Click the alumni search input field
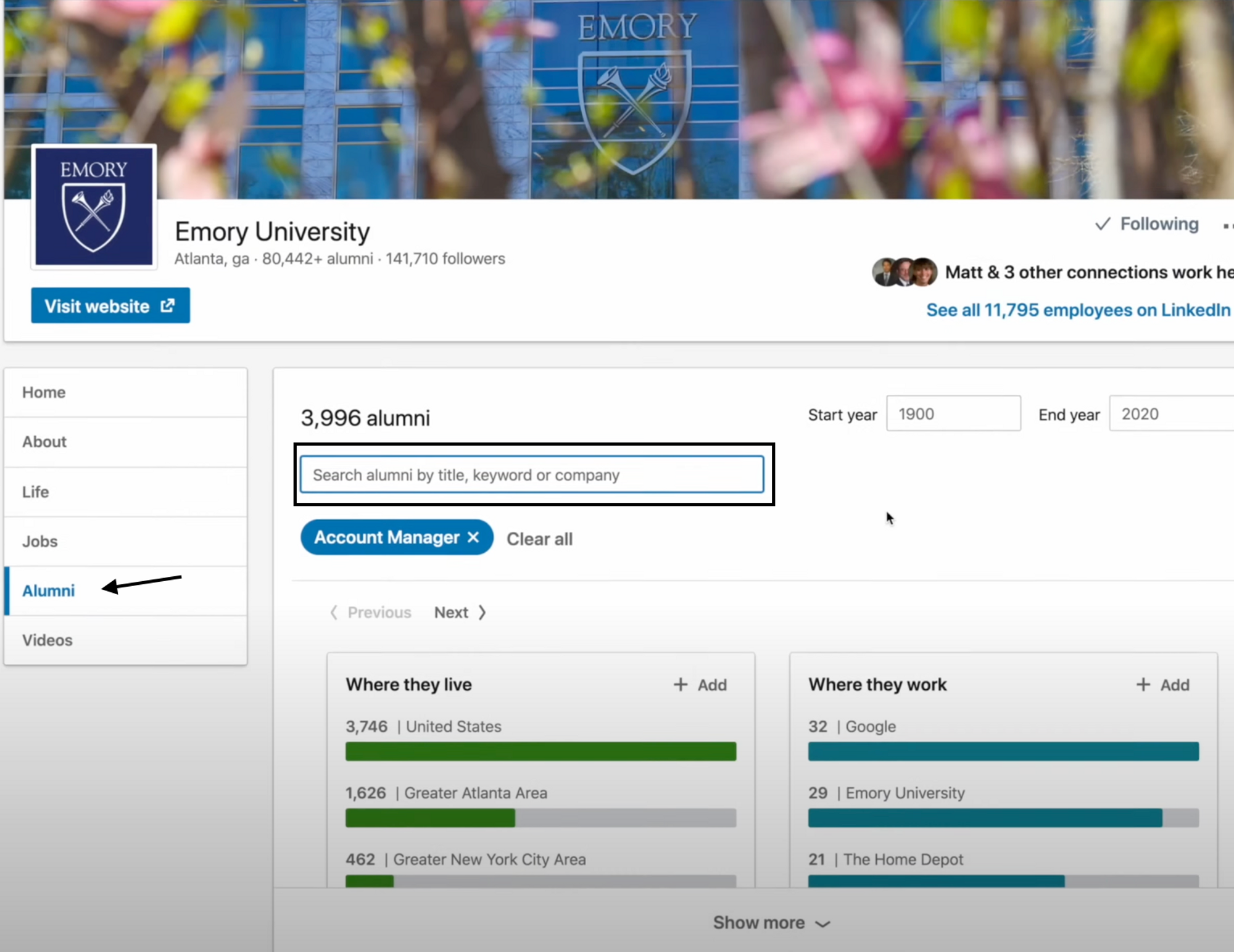 pos(532,474)
